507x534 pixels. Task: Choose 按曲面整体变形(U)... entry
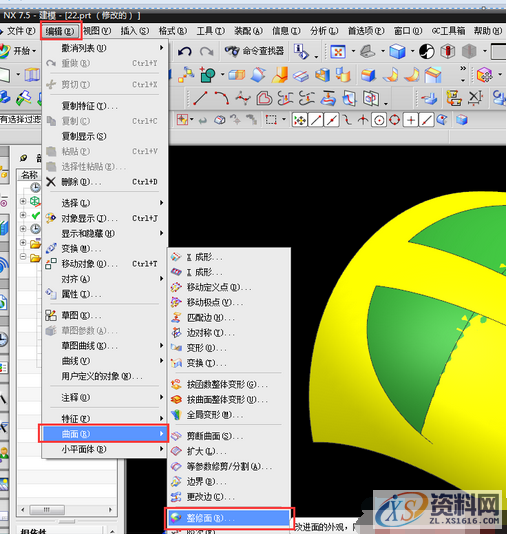tap(229, 399)
